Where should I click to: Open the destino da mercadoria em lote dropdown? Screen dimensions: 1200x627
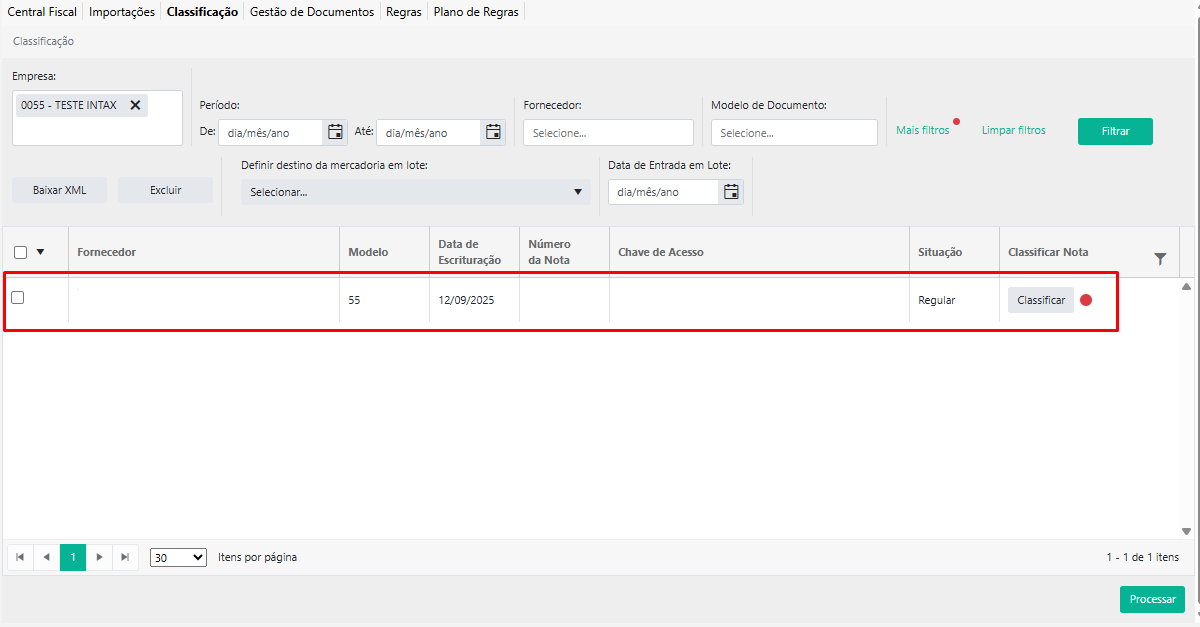pos(415,192)
